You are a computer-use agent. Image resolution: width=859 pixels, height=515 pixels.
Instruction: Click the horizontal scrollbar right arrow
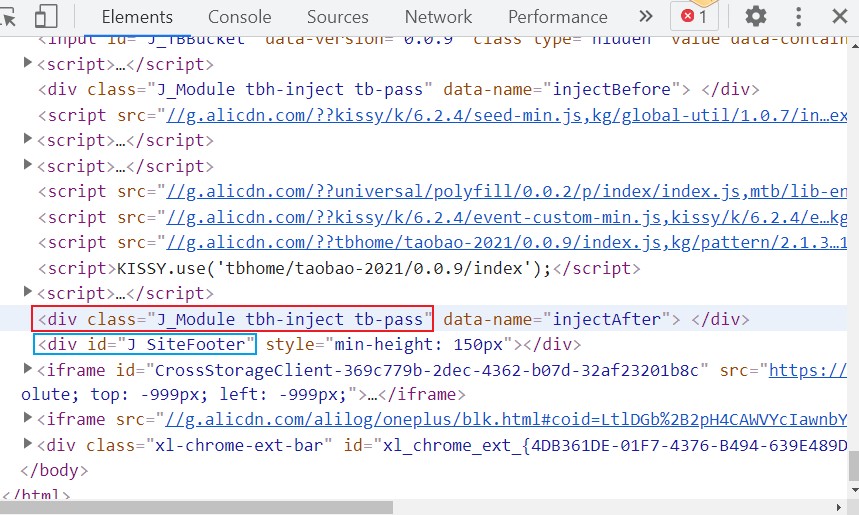pyautogui.click(x=839, y=508)
